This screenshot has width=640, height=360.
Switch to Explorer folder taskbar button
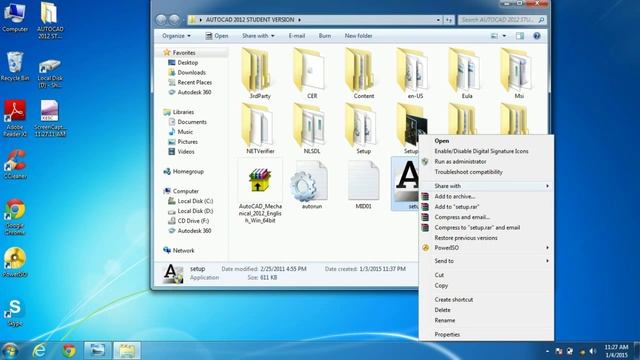(127, 350)
